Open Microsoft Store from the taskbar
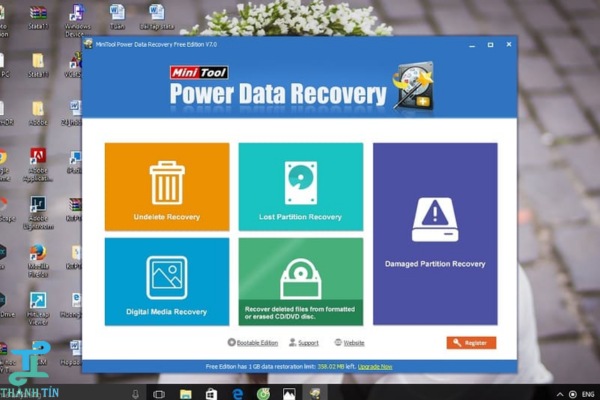 [x=212, y=393]
